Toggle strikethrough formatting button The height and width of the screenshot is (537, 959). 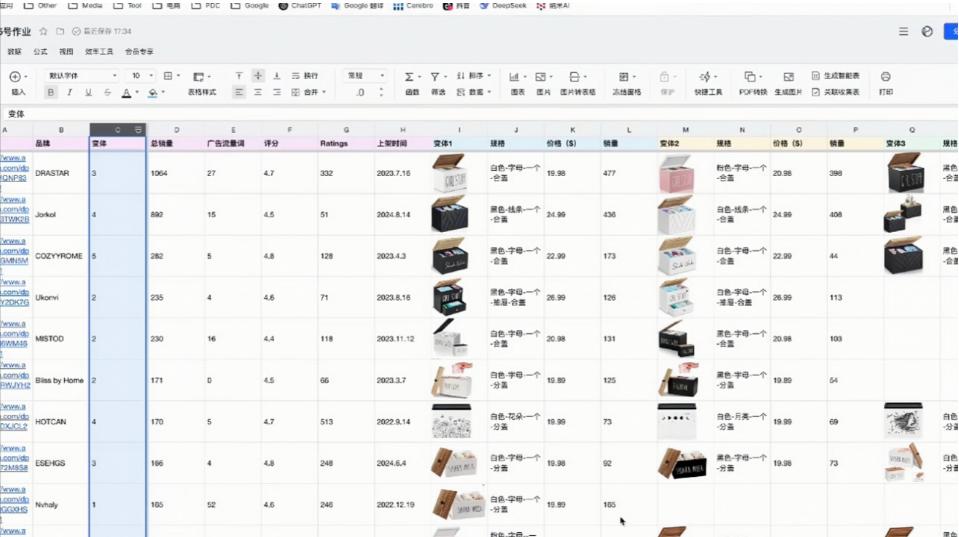(108, 92)
